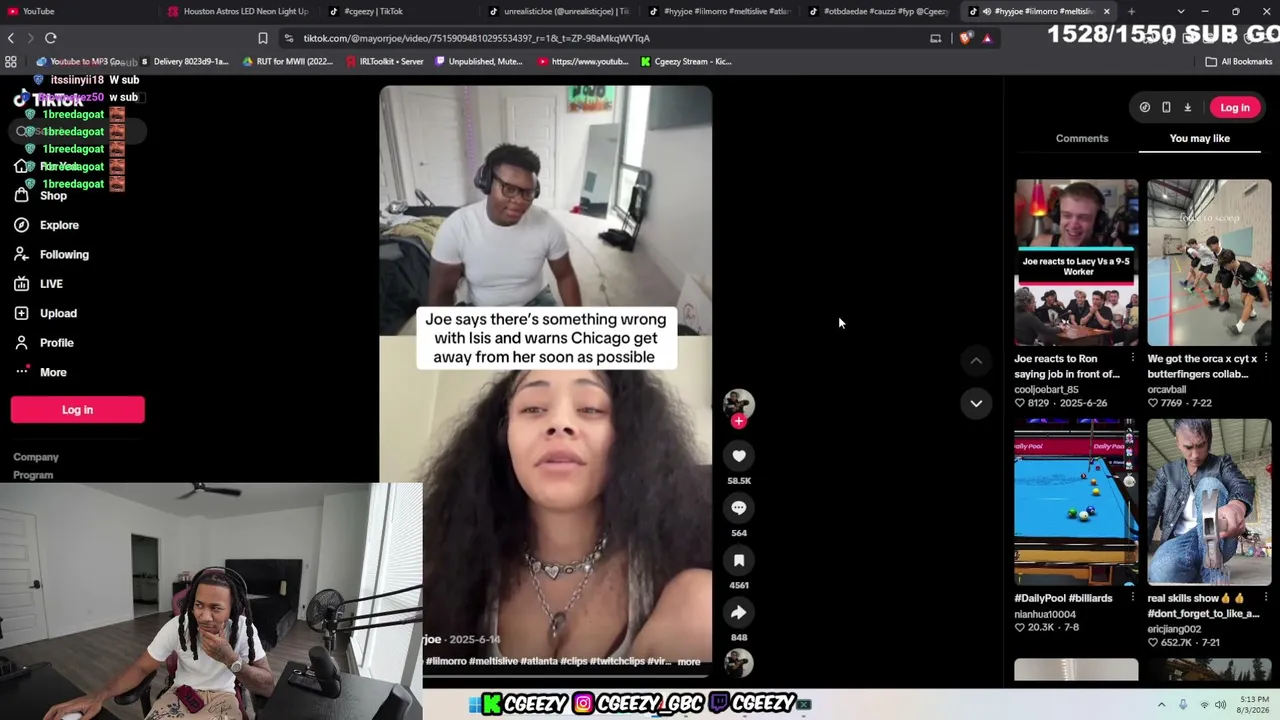
Task: Open the Brave Shields lion icon
Action: tap(965, 38)
